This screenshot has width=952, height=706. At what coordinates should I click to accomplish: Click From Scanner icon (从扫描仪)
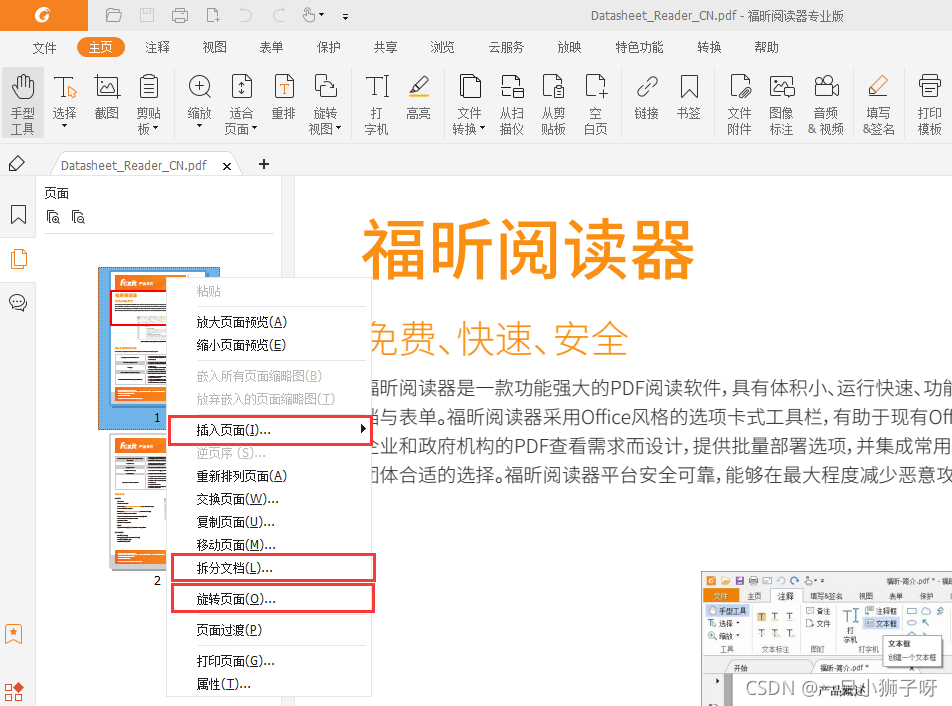pyautogui.click(x=512, y=103)
